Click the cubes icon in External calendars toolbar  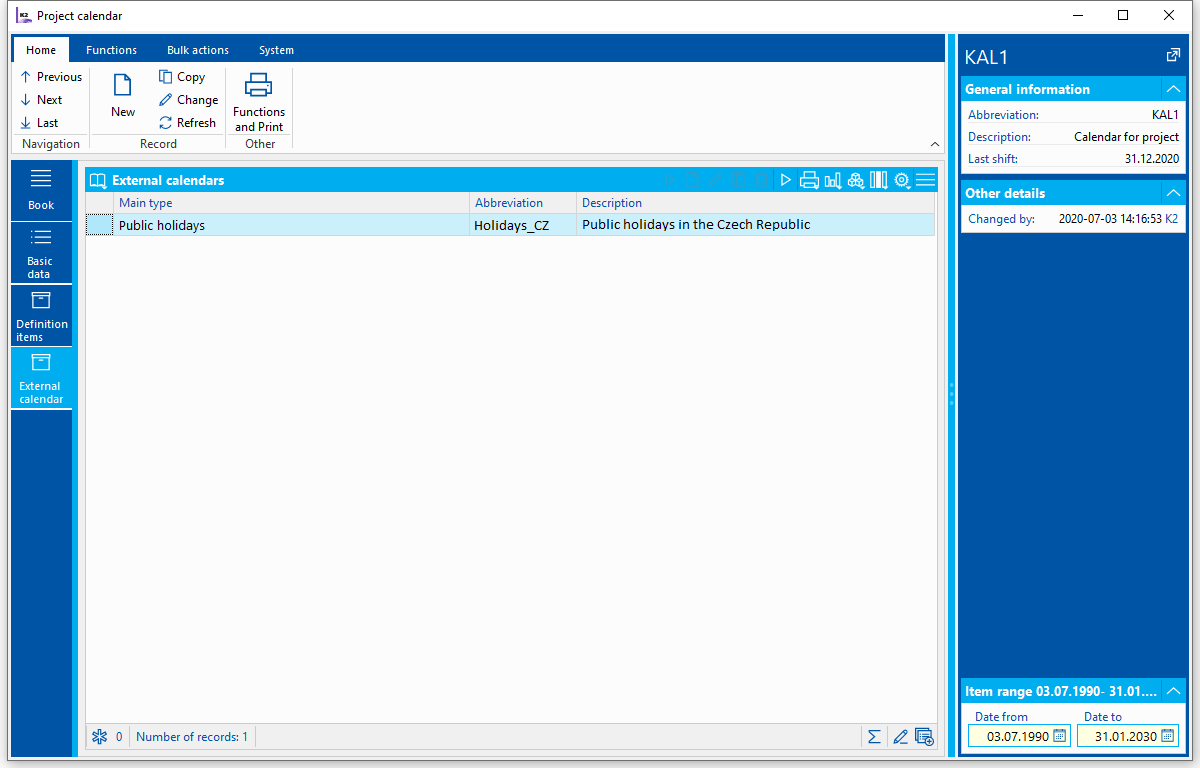[856, 180]
